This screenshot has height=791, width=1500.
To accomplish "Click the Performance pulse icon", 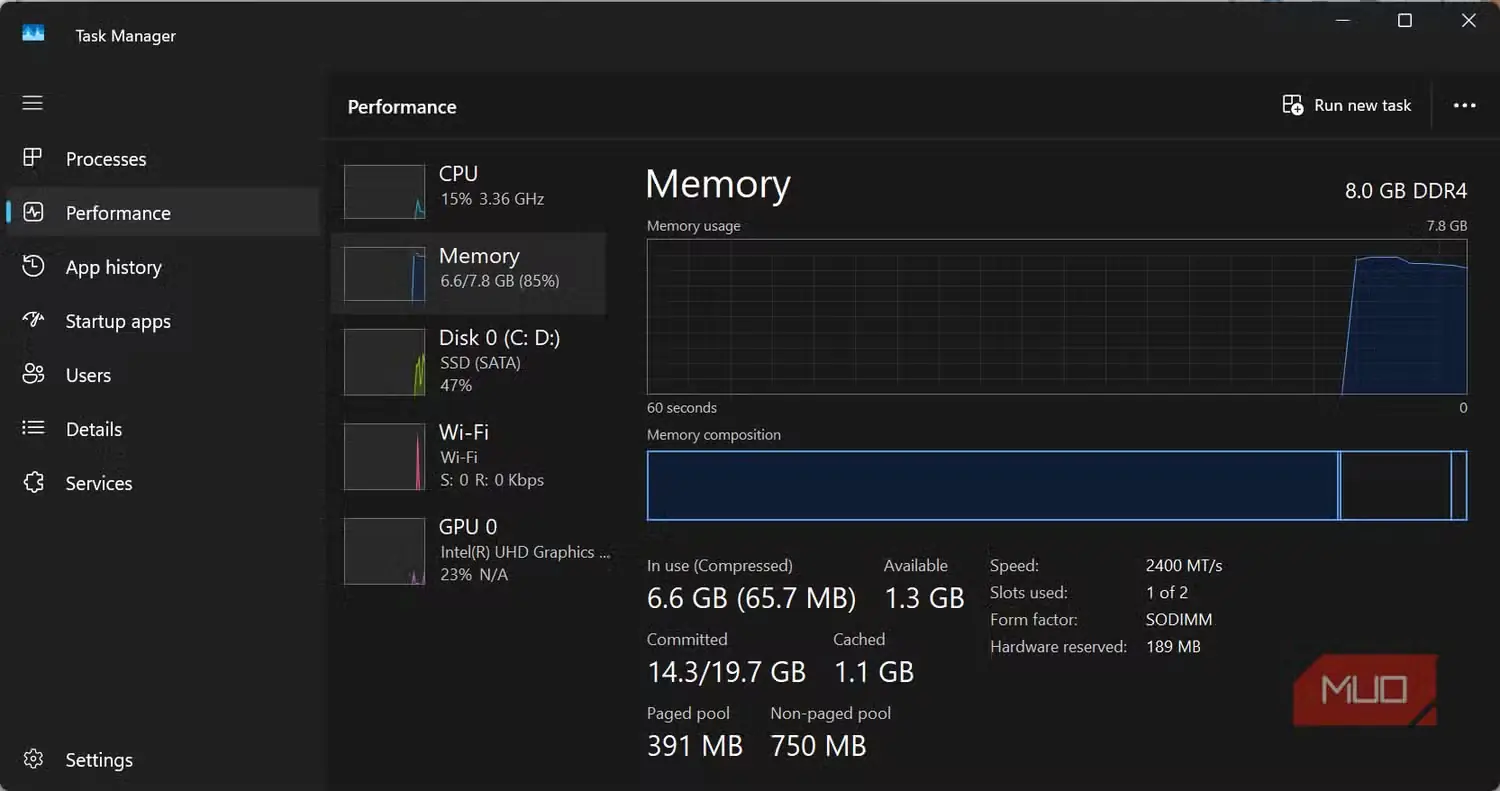I will [x=33, y=212].
